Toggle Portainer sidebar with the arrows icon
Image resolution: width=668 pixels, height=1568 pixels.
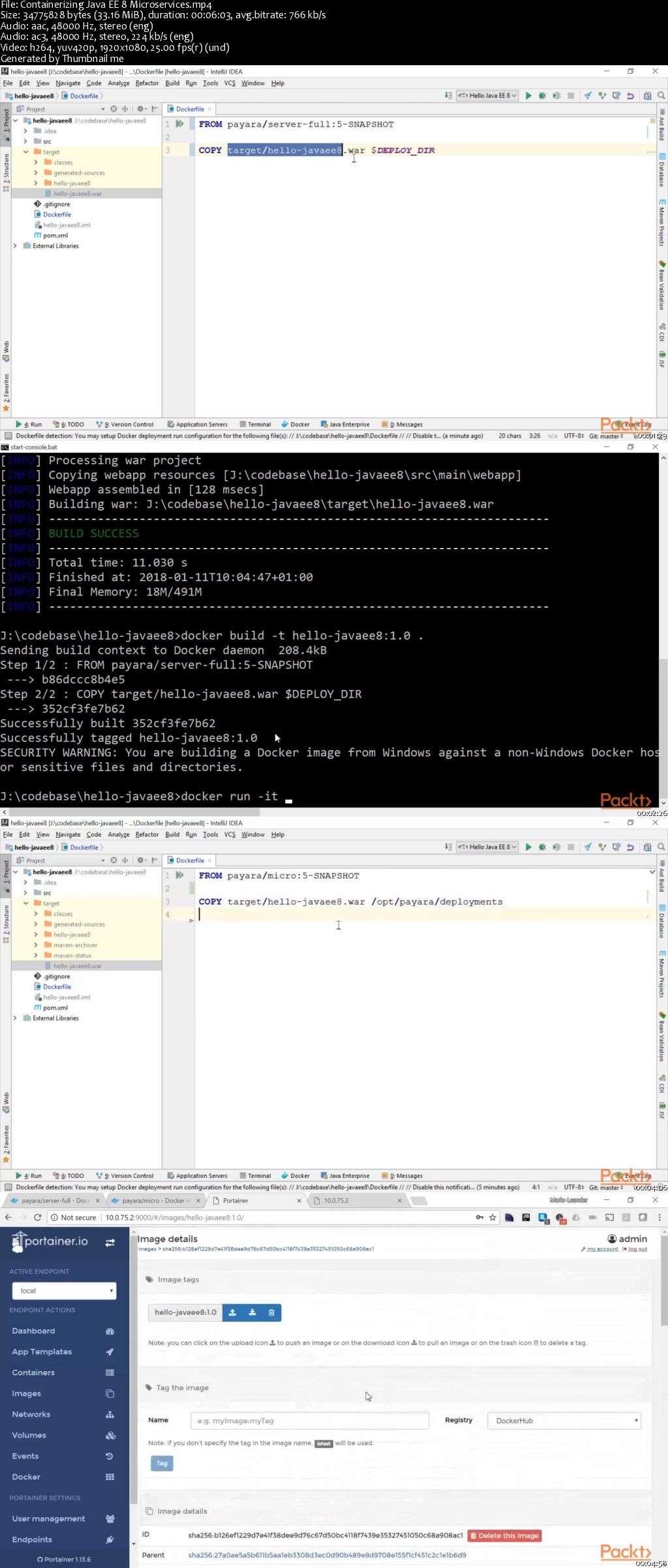110,1243
